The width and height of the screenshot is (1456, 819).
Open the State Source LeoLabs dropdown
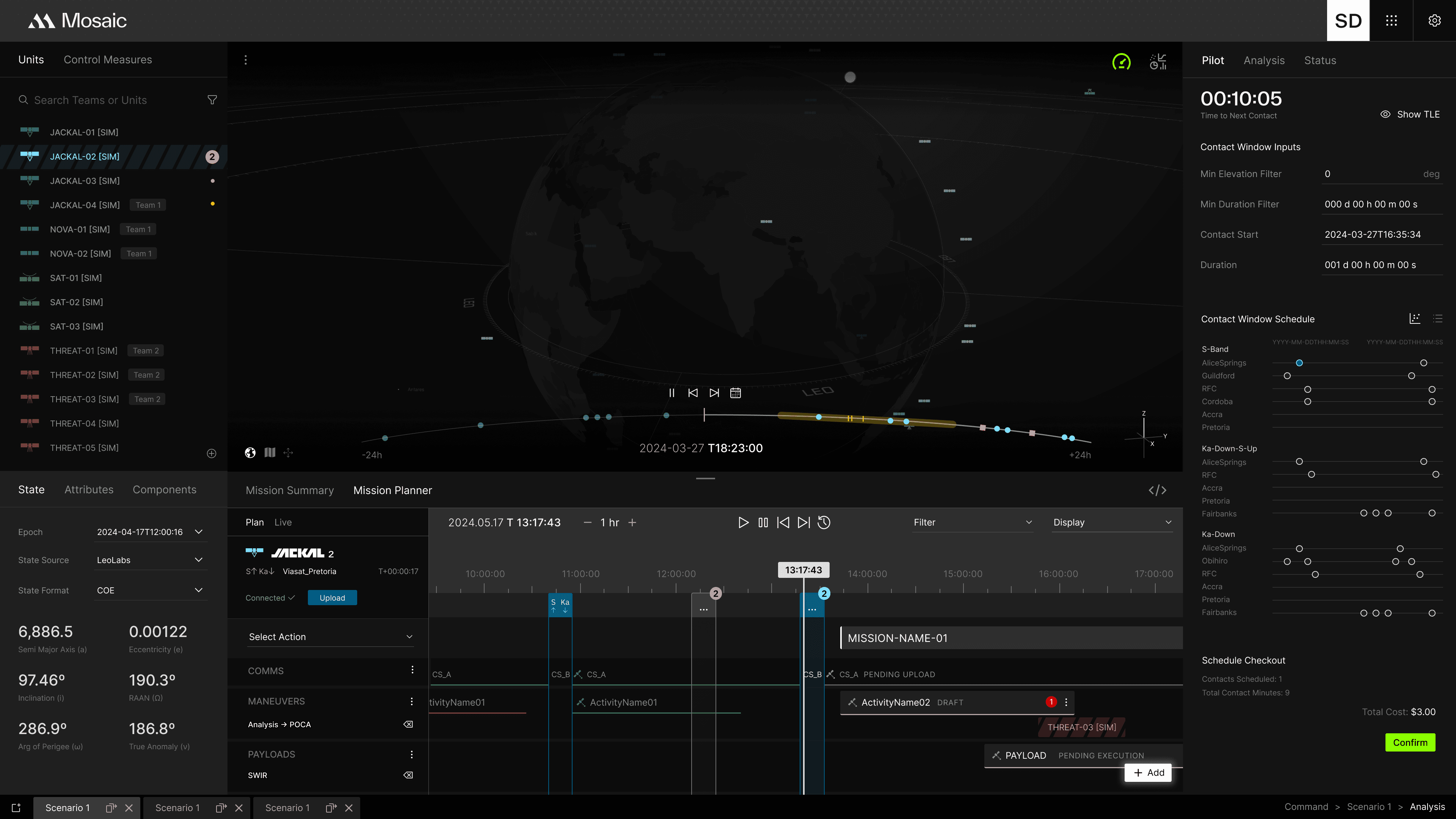pos(151,560)
